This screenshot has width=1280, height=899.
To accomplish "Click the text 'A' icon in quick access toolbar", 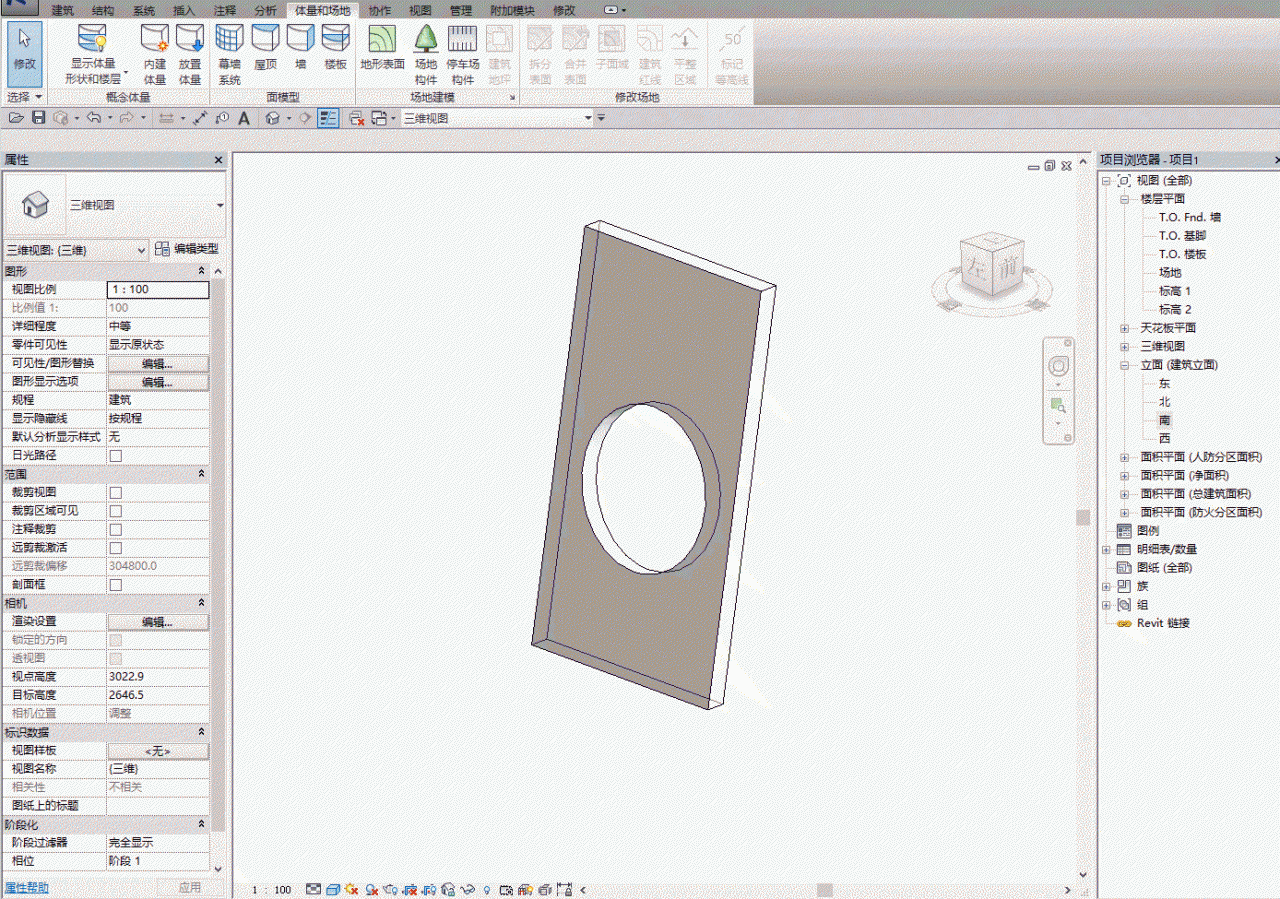I will coord(244,118).
